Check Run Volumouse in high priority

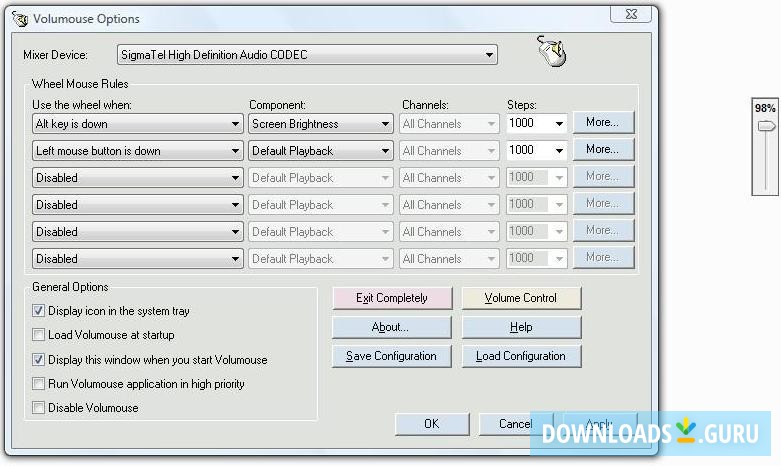click(x=39, y=384)
